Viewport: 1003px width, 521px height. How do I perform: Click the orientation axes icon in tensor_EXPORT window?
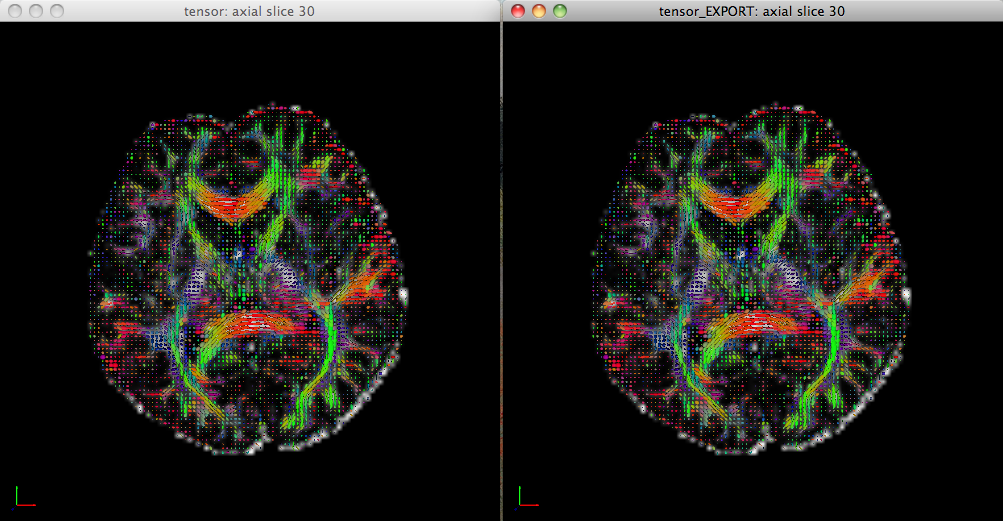pyautogui.click(x=527, y=495)
